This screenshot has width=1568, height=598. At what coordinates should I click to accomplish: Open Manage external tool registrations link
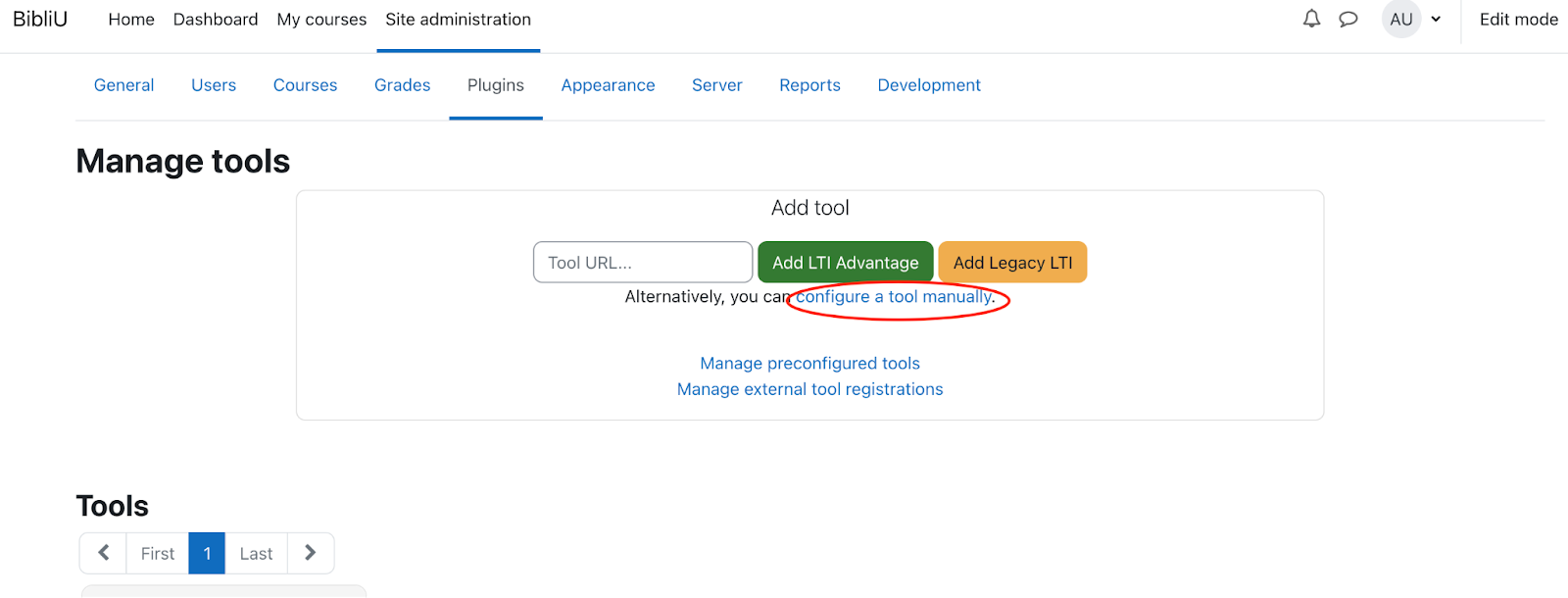pyautogui.click(x=809, y=389)
